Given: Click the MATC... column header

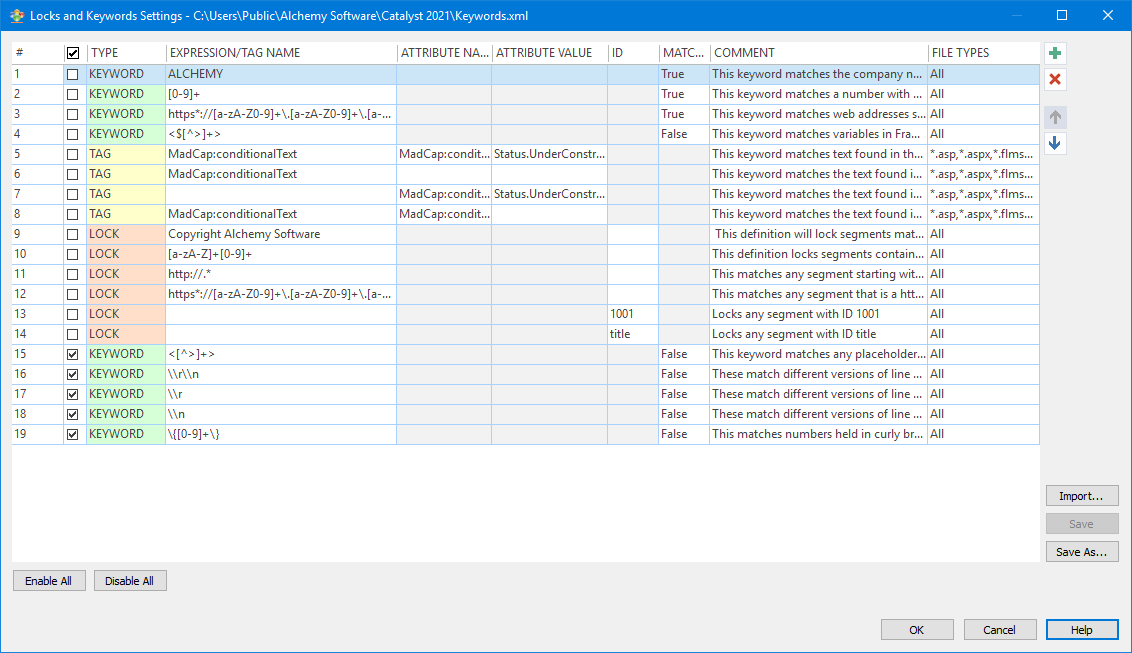Looking at the screenshot, I should tap(684, 53).
